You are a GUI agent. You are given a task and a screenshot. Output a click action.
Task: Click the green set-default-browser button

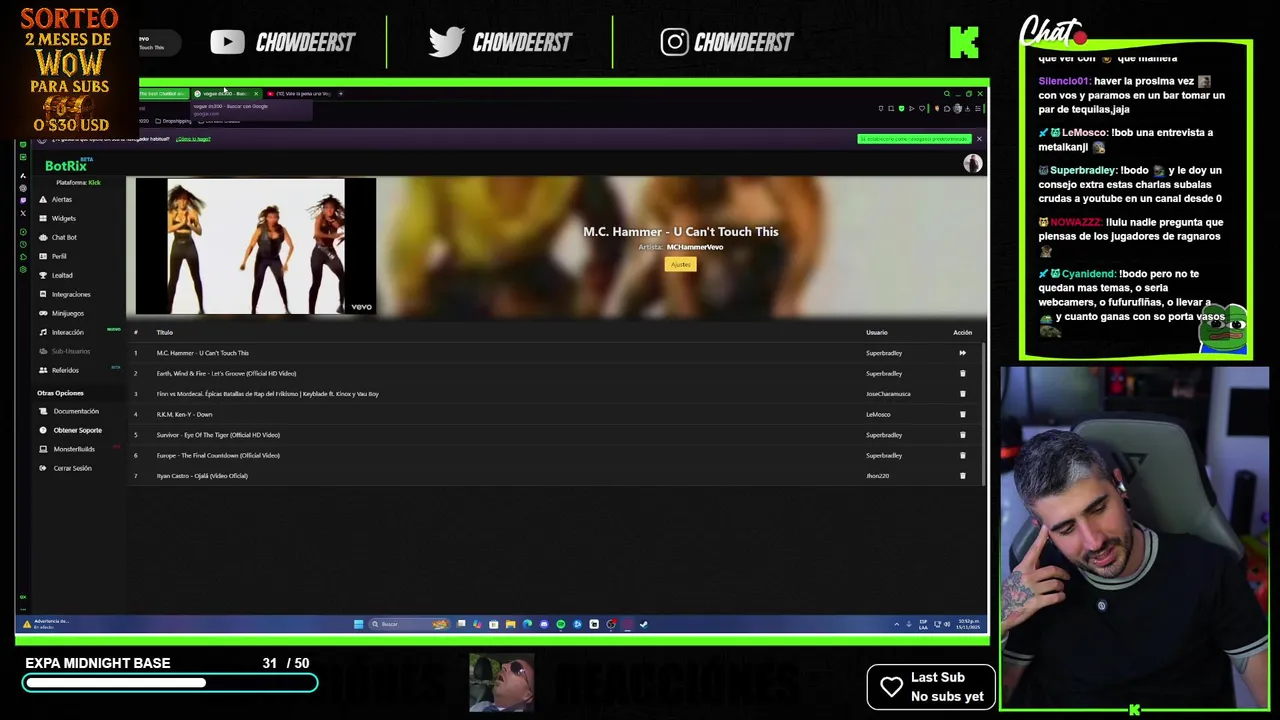coord(914,139)
